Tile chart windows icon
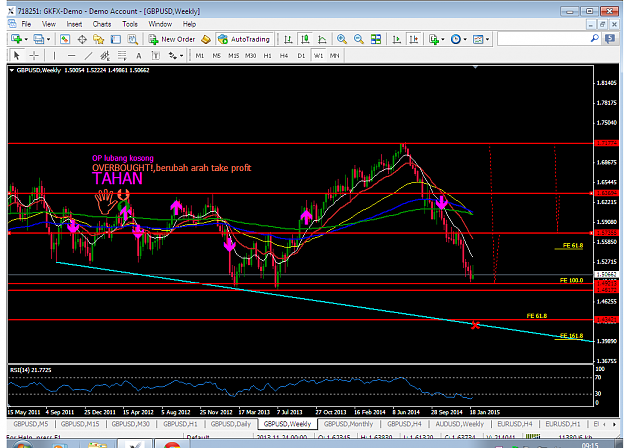The image size is (625, 448). tap(376, 39)
